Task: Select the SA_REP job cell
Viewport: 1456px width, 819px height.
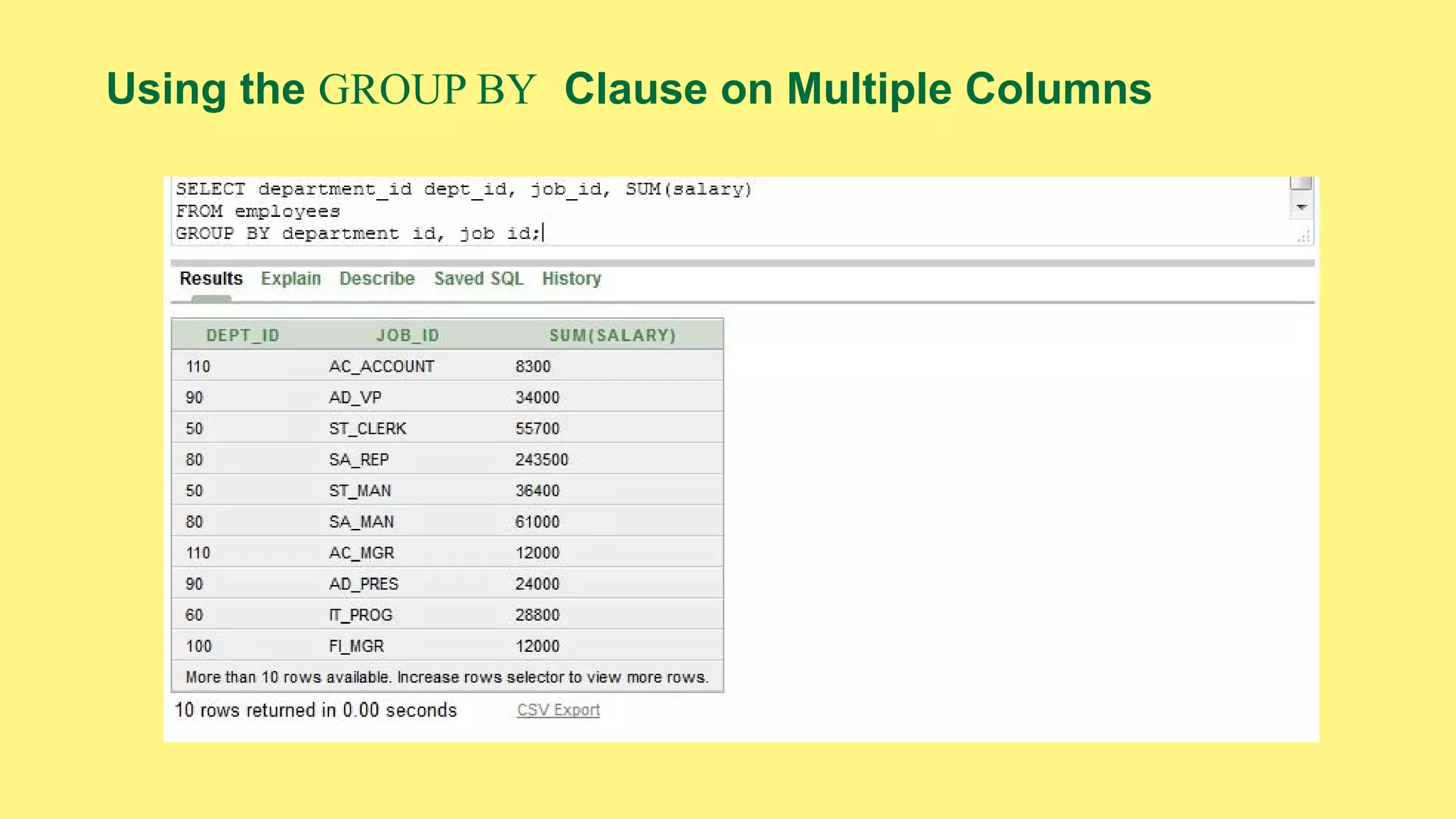Action: click(358, 460)
